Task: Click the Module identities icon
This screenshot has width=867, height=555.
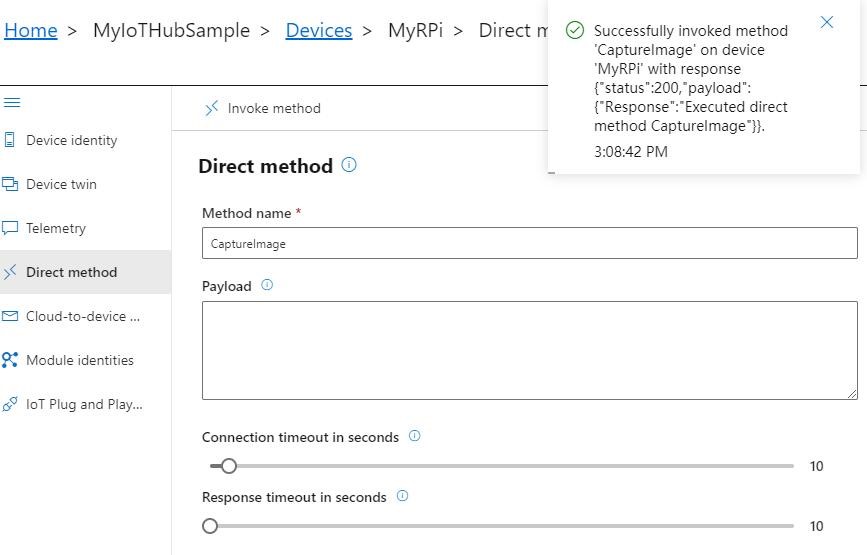Action: 10,360
